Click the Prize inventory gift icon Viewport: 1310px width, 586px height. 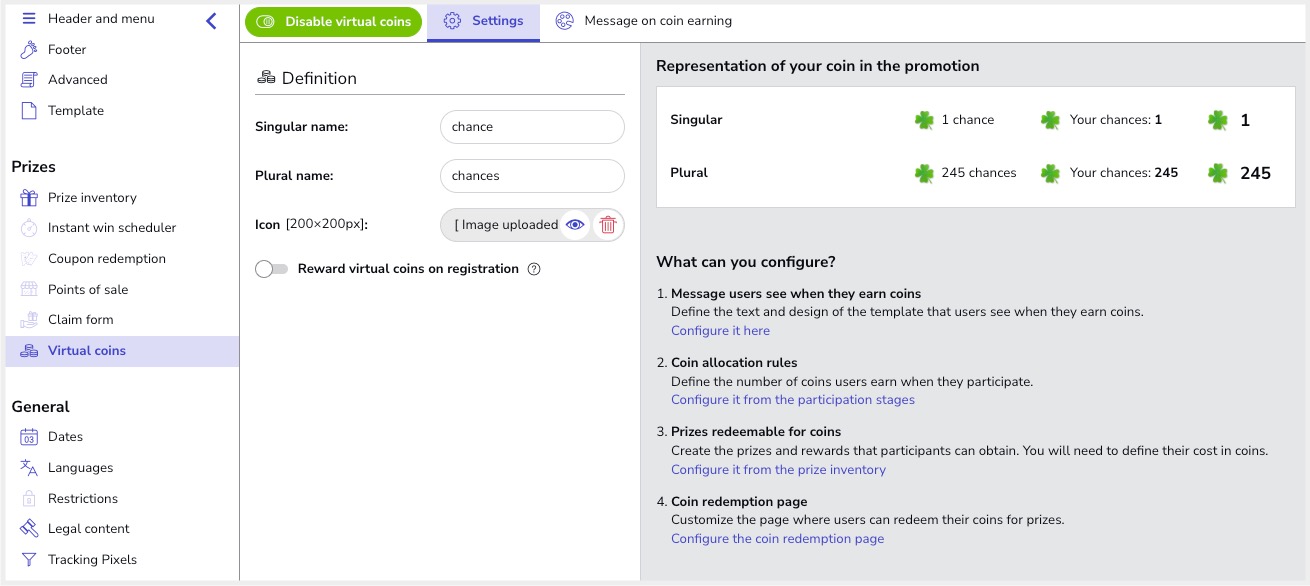(29, 198)
